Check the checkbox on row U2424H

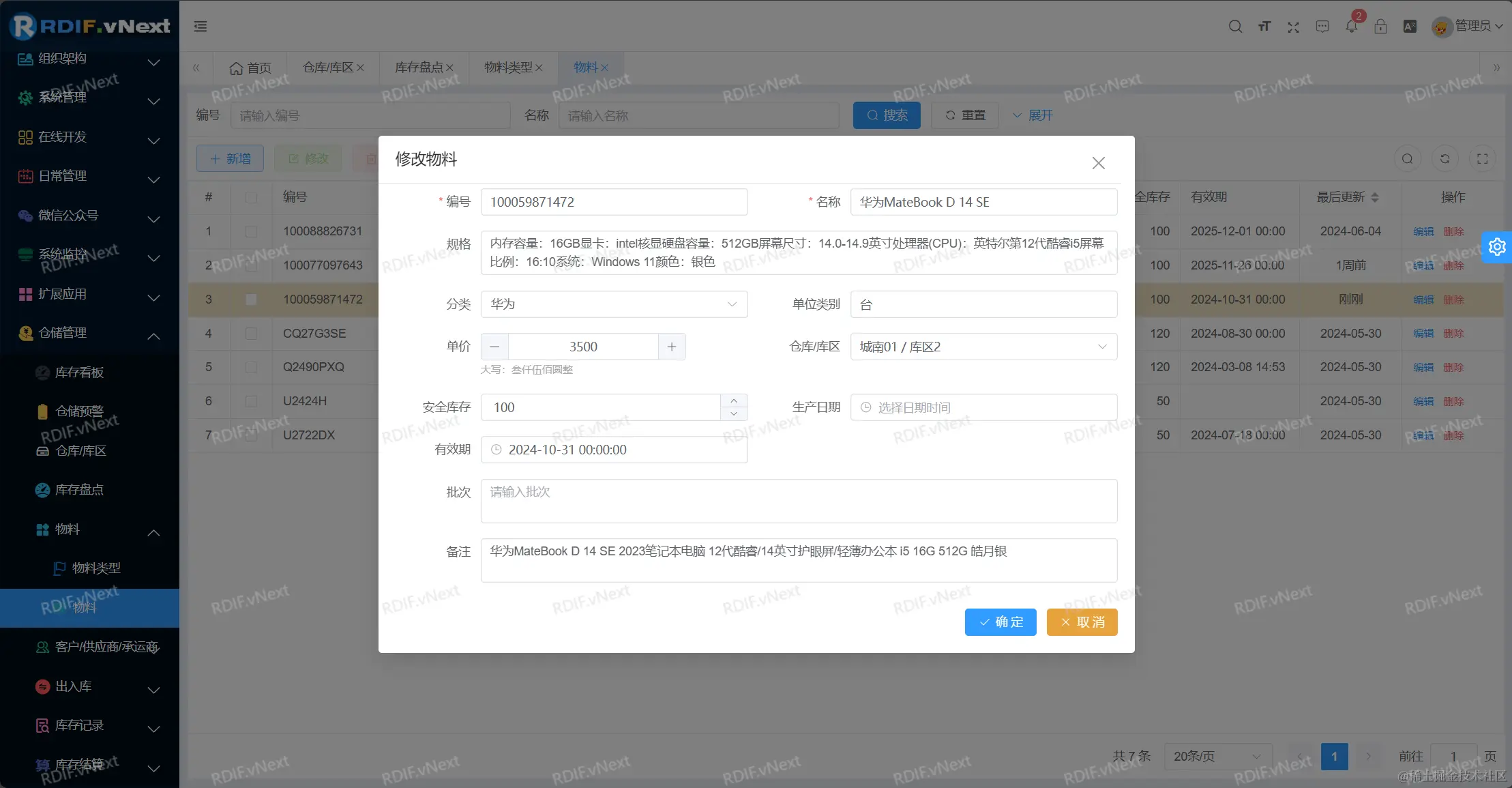pos(251,400)
